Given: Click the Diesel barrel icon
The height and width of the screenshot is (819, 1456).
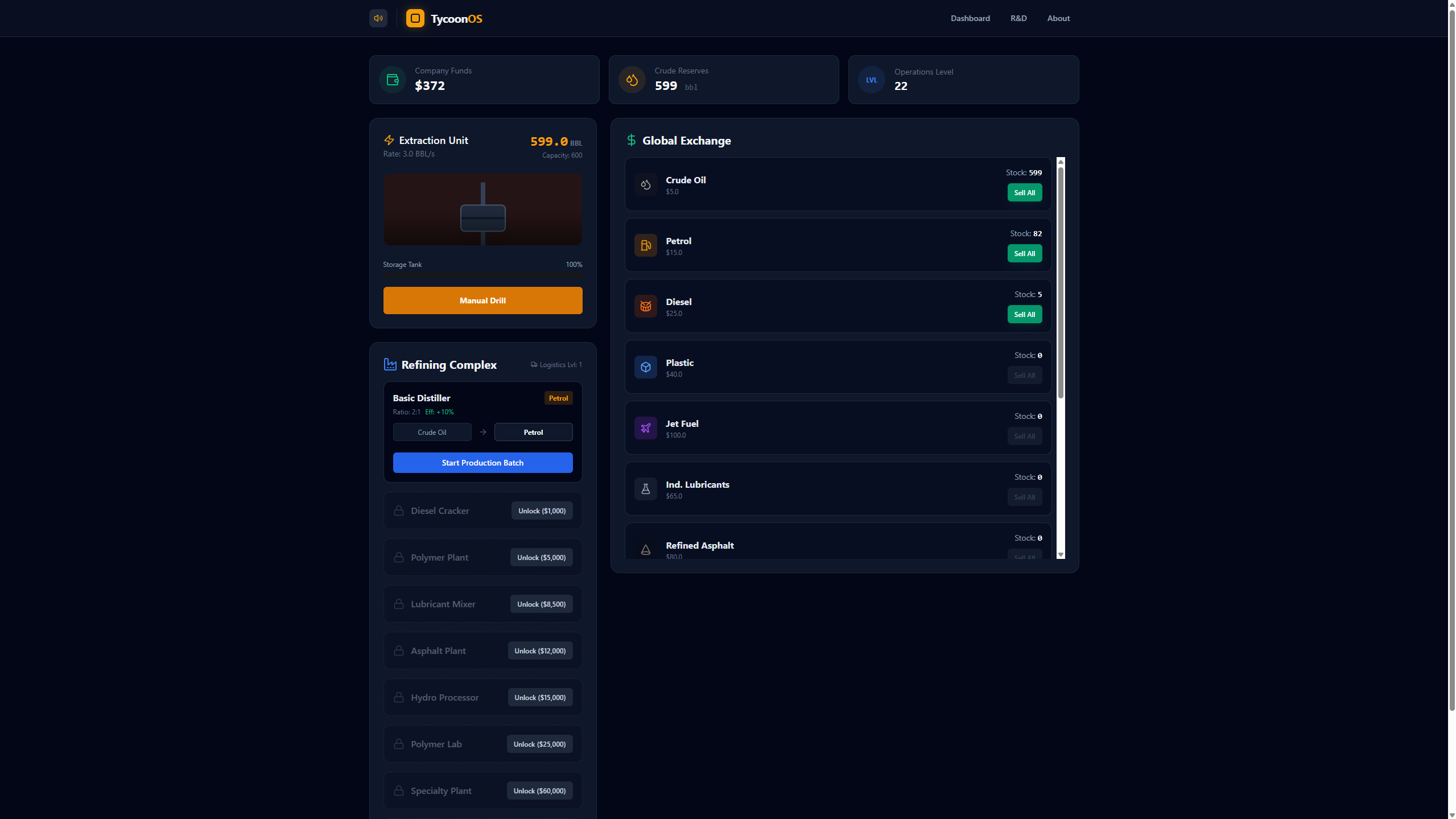Looking at the screenshot, I should click(x=645, y=306).
